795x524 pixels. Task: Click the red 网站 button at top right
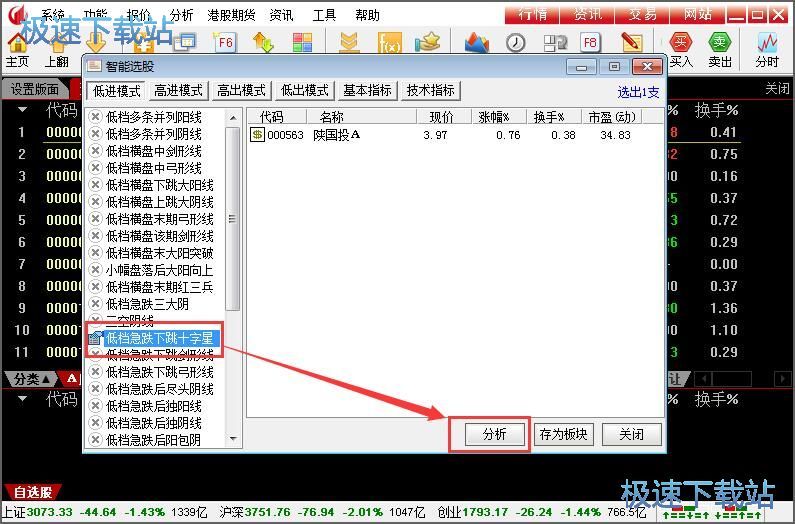tap(697, 14)
